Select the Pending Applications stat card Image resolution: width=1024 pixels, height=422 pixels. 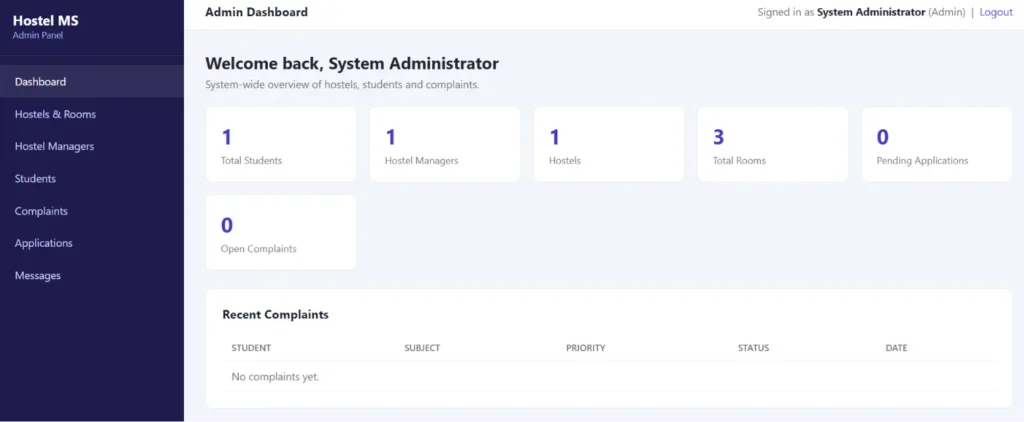pyautogui.click(x=936, y=144)
